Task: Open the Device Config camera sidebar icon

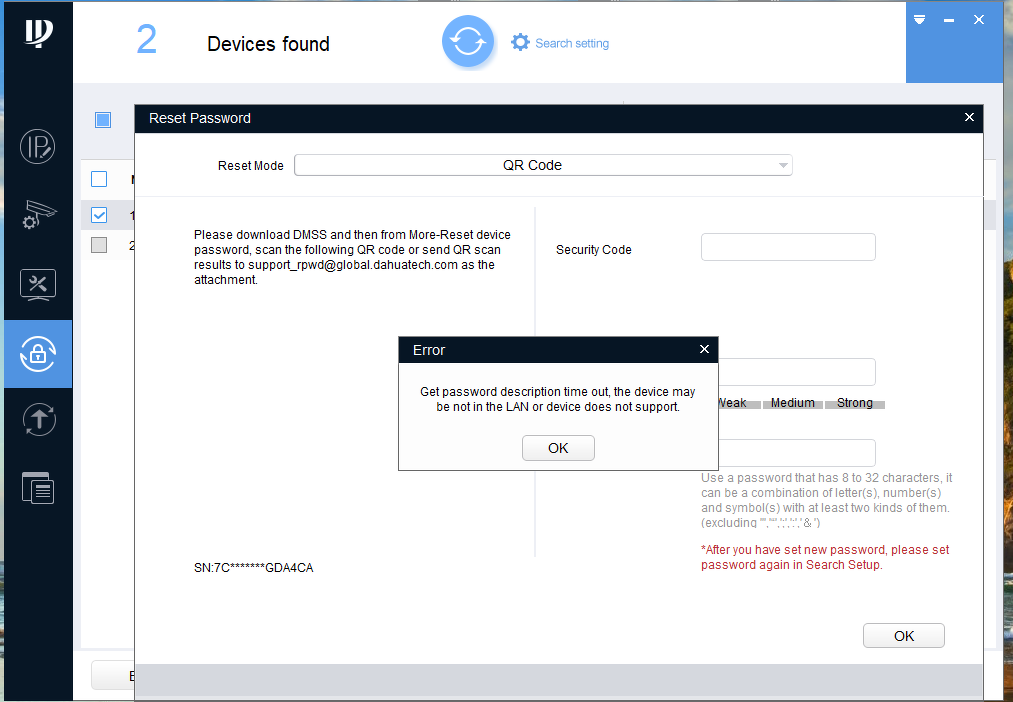Action: (x=37, y=215)
